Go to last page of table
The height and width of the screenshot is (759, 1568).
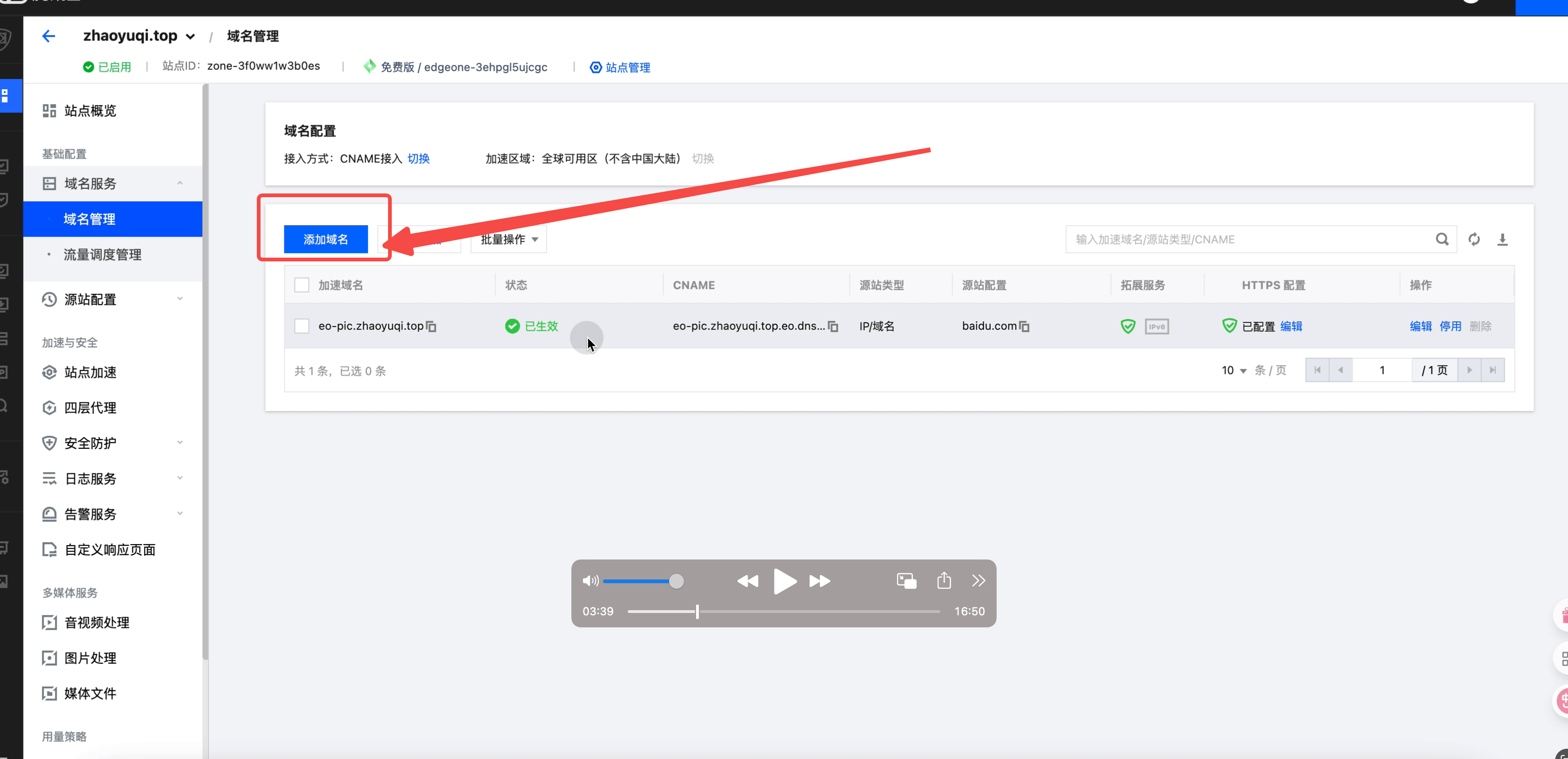[x=1493, y=370]
